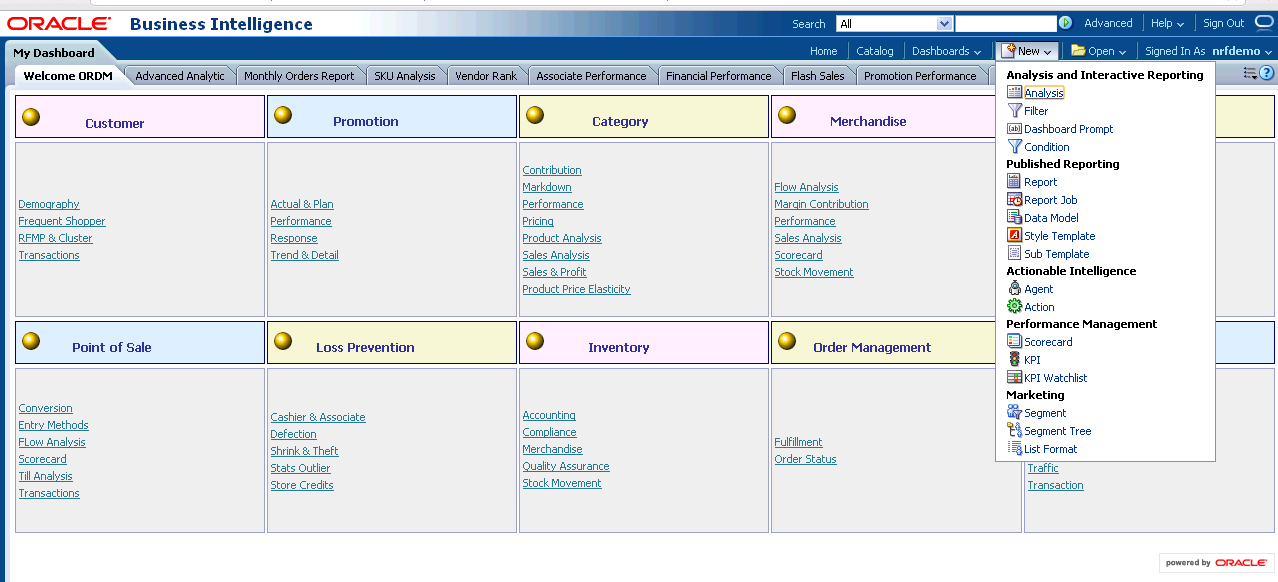Choose the Style Template icon
Image resolution: width=1278 pixels, height=582 pixels.
1014,236
